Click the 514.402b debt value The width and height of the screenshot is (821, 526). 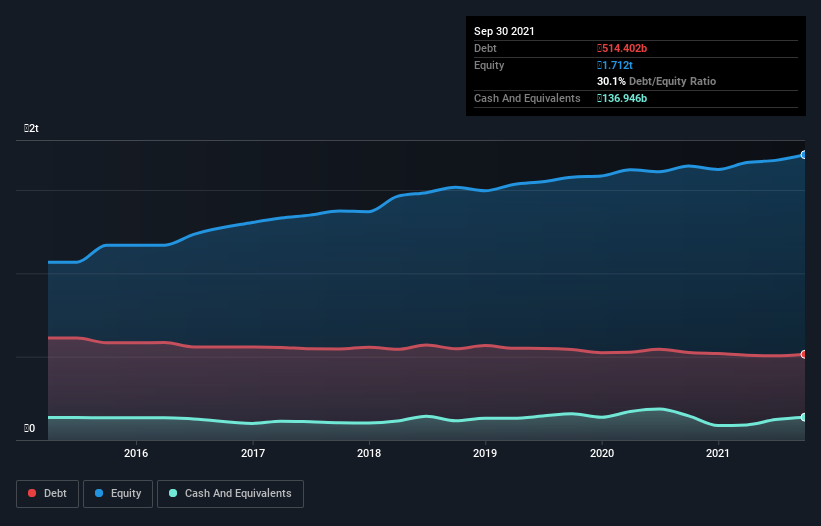(x=622, y=48)
